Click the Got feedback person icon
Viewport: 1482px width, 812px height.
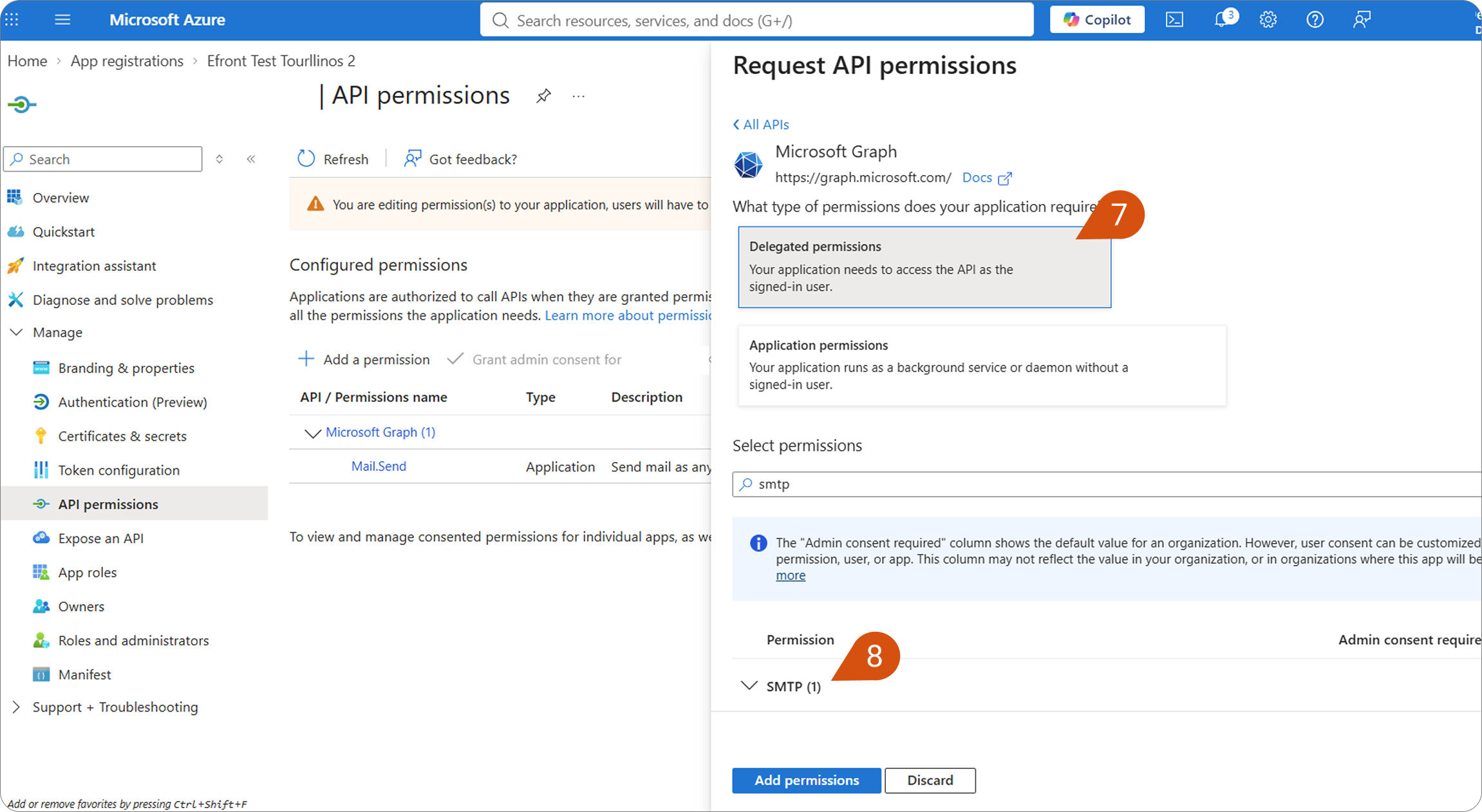[x=412, y=159]
